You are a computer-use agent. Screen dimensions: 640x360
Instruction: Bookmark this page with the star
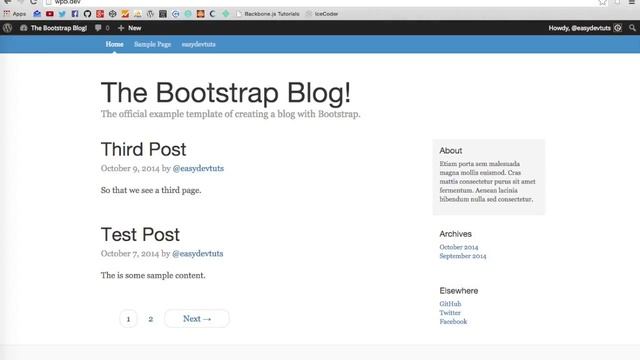[602, 2]
